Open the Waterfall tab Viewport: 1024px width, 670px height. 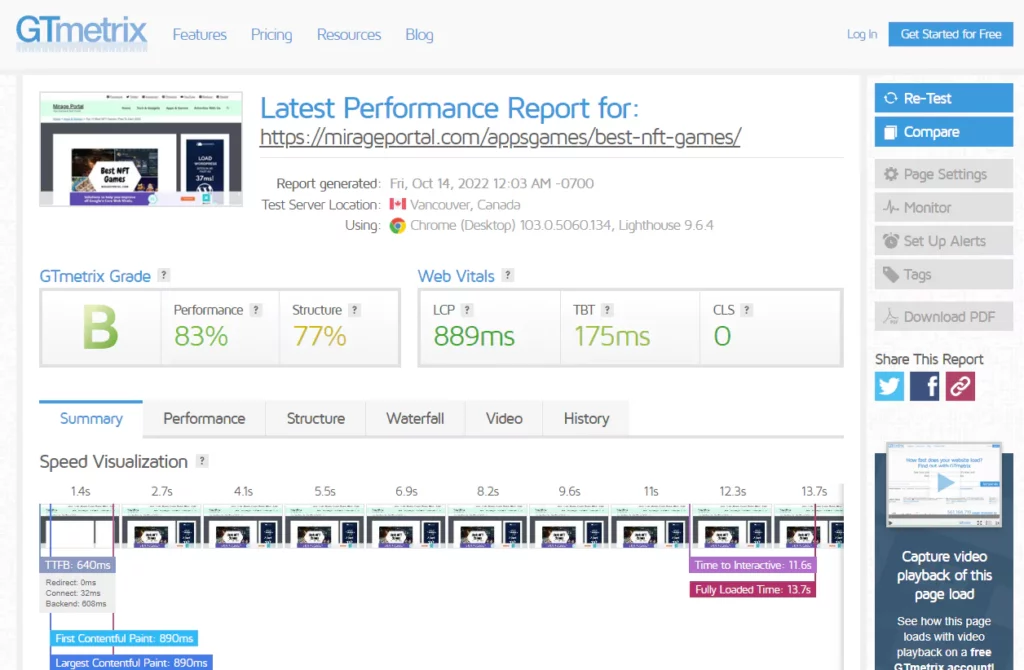(415, 419)
